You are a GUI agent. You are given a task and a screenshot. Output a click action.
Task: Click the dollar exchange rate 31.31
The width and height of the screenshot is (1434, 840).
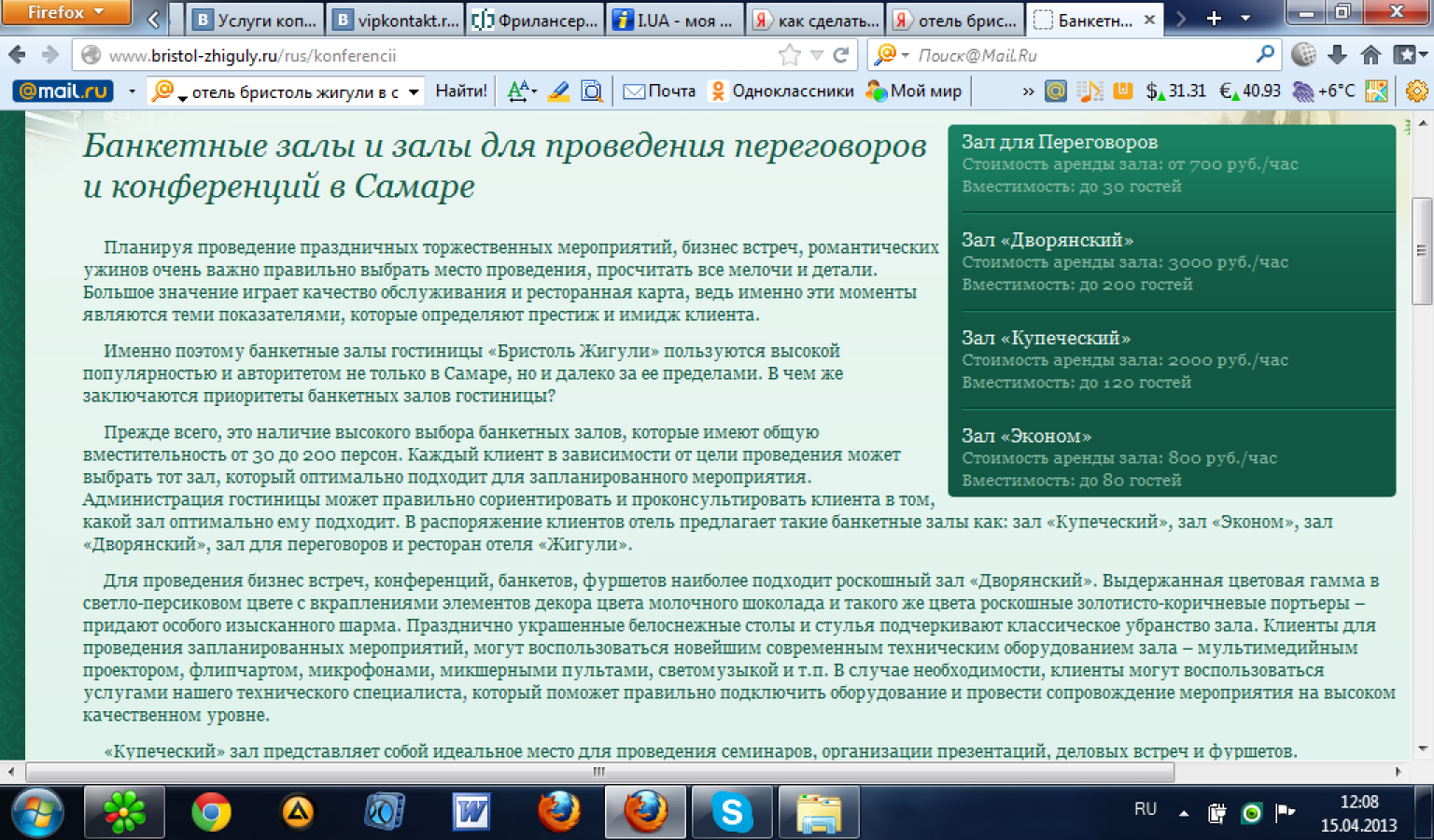[x=1175, y=91]
